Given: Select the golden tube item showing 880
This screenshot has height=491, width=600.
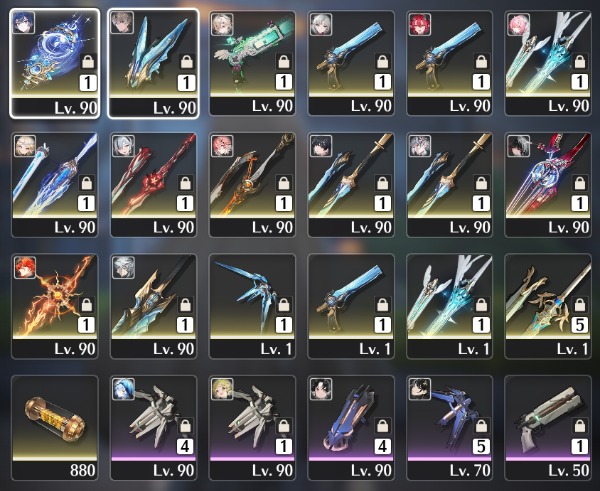Looking at the screenshot, I should coord(55,428).
